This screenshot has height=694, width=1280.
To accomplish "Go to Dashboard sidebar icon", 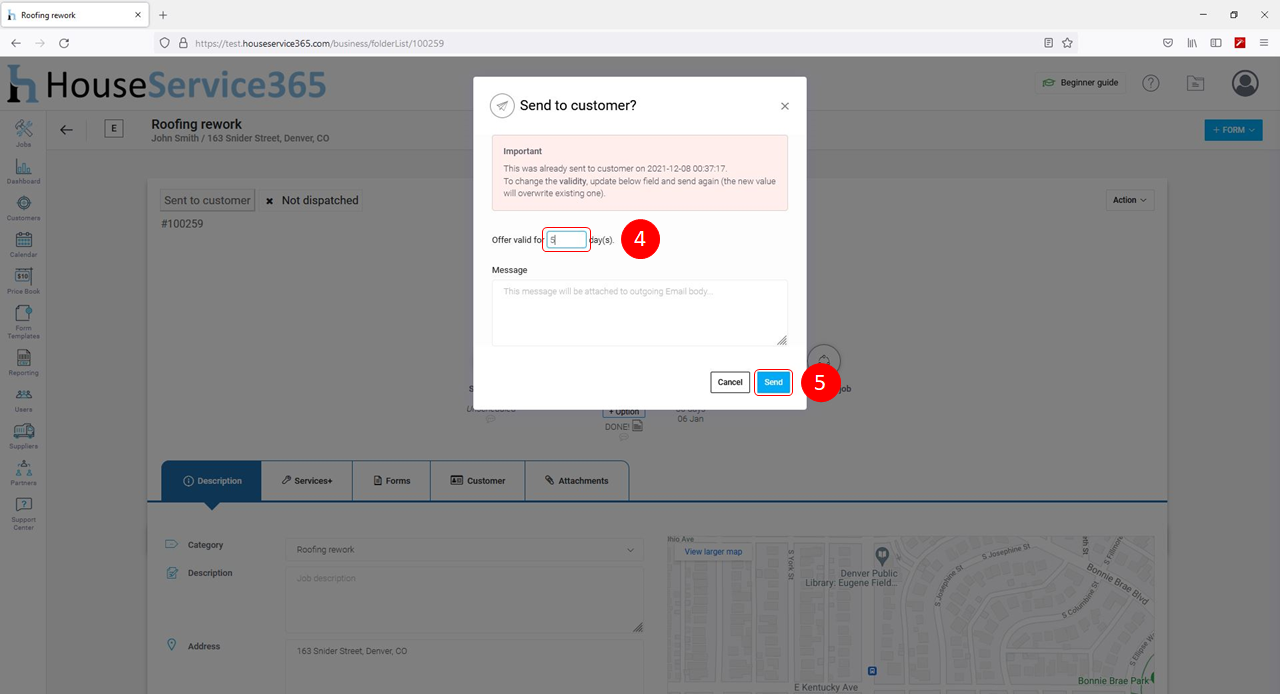I will tap(23, 168).
